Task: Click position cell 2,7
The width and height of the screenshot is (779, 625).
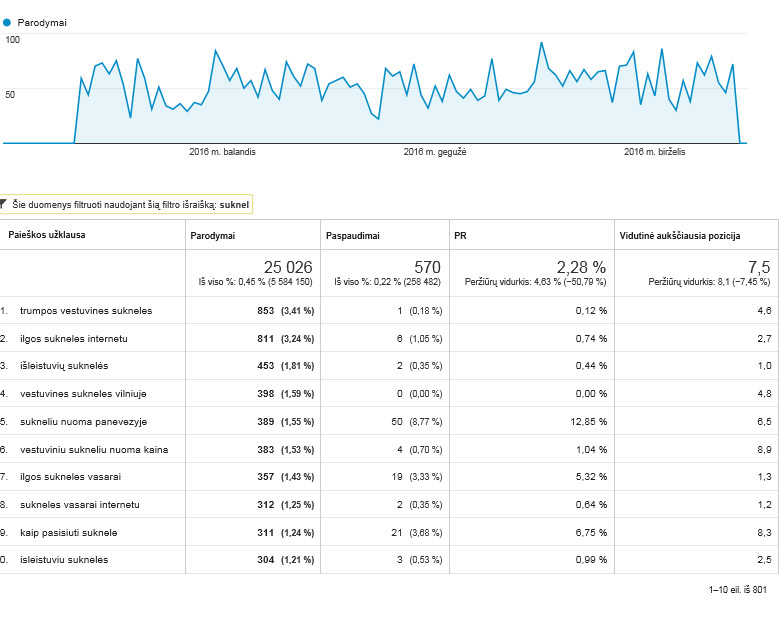Action: tap(765, 338)
